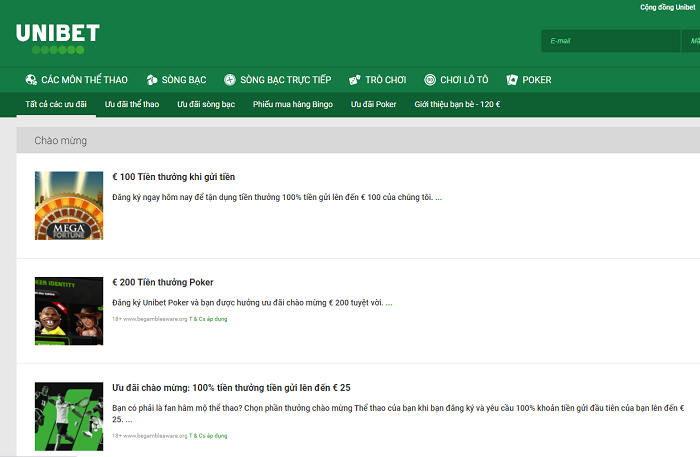The image size is (700, 457).
Task: Switch to the Ưu đãi thể thao tab
Action: [x=132, y=104]
